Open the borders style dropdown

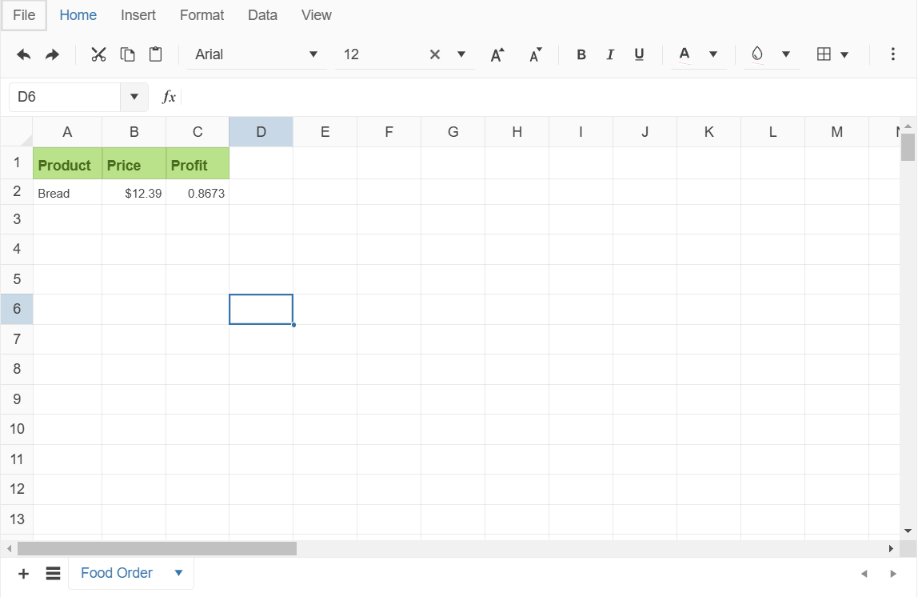click(x=846, y=55)
